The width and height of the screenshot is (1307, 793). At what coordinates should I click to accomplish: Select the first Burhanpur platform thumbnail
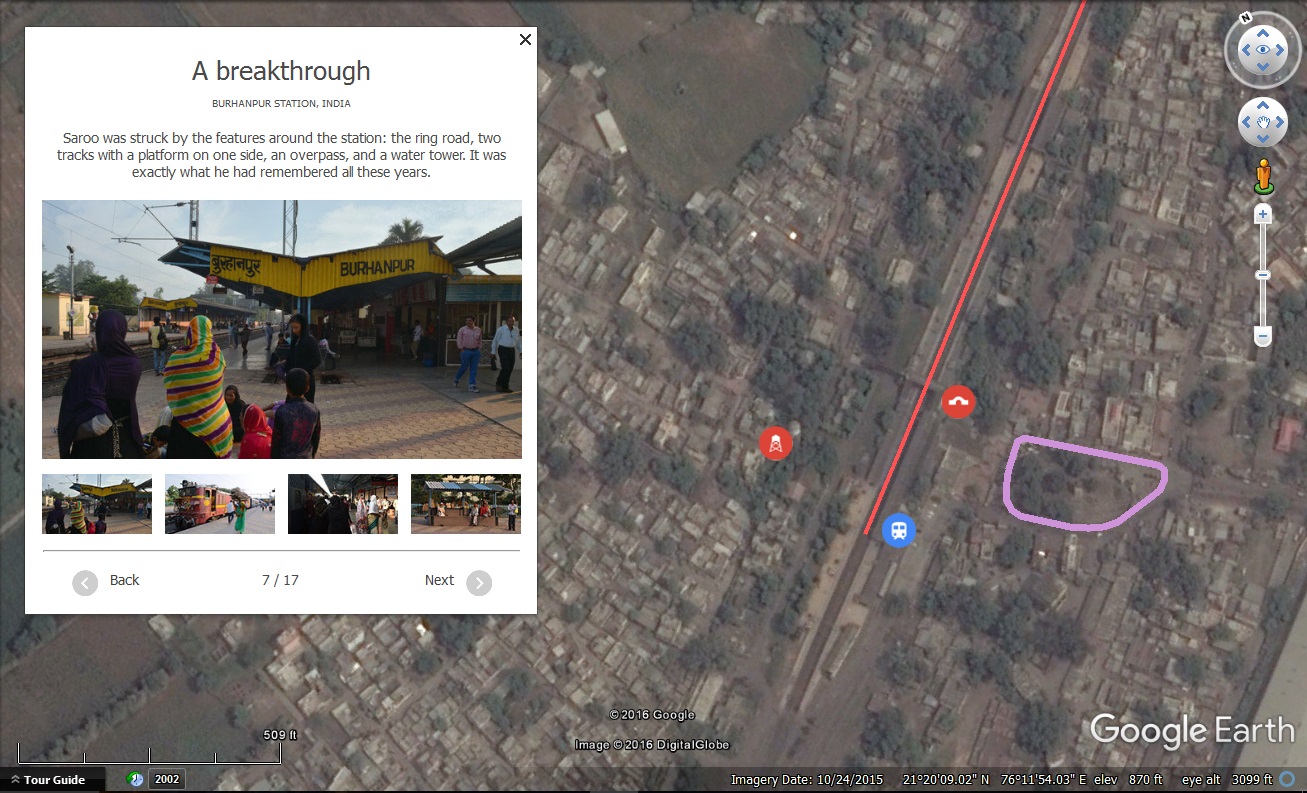96,503
